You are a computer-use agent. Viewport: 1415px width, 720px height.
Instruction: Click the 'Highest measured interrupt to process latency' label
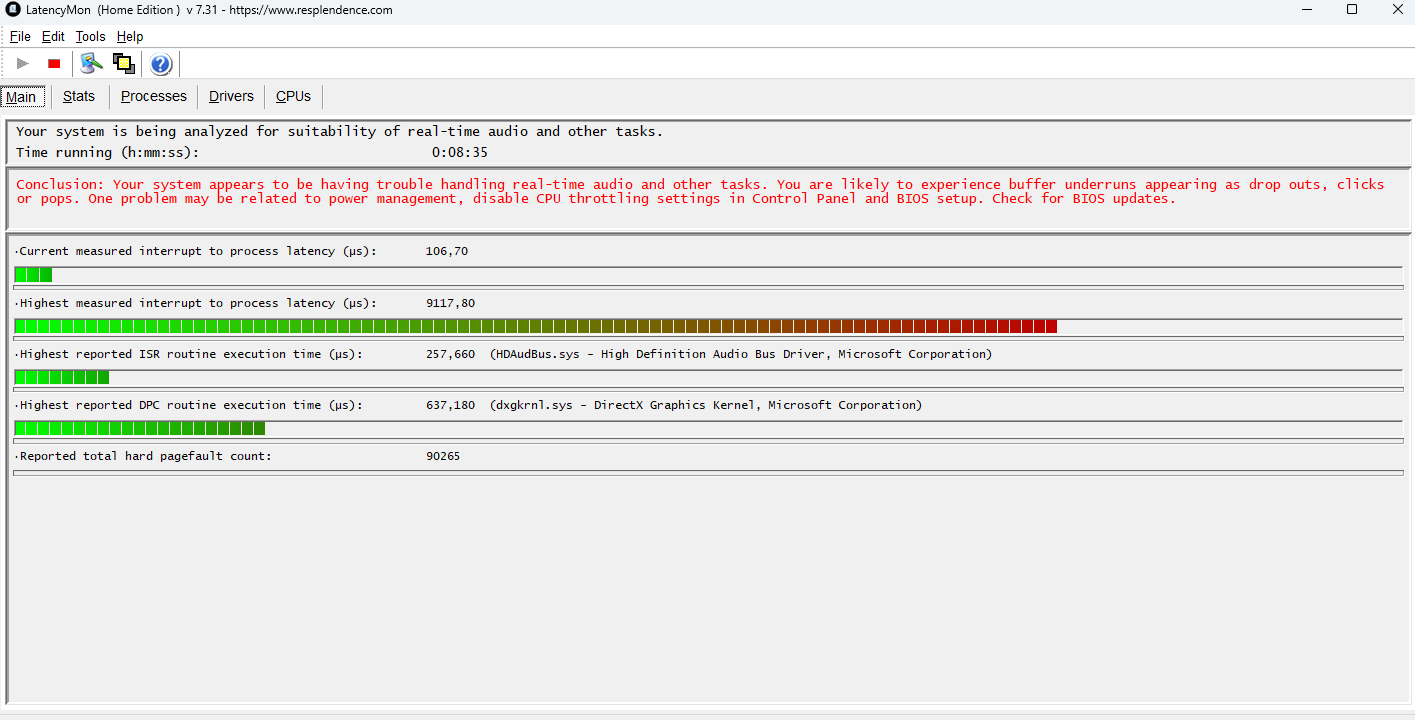(198, 303)
